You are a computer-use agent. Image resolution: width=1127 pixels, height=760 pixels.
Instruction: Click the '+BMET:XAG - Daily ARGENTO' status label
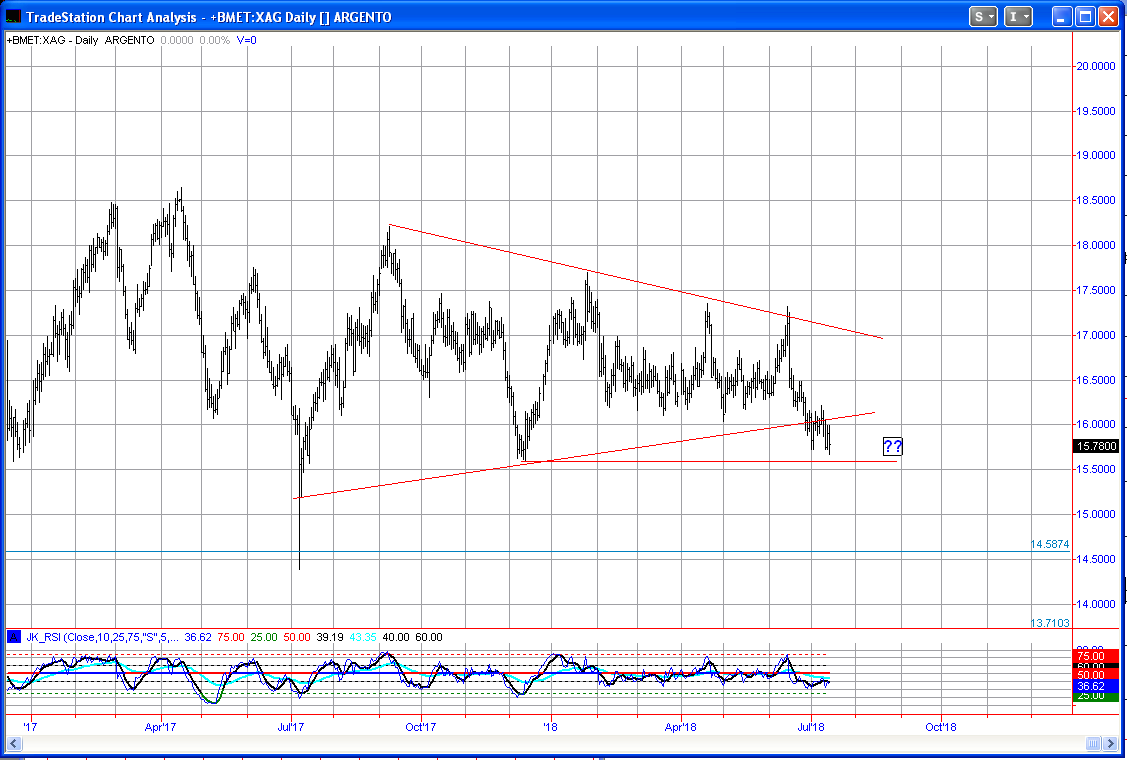[80, 40]
